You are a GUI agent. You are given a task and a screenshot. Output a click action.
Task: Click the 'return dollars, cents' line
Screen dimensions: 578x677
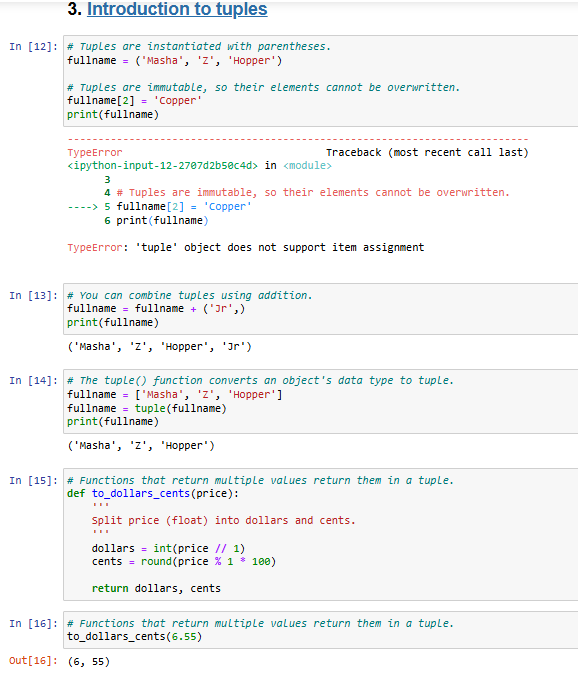[x=156, y=588]
